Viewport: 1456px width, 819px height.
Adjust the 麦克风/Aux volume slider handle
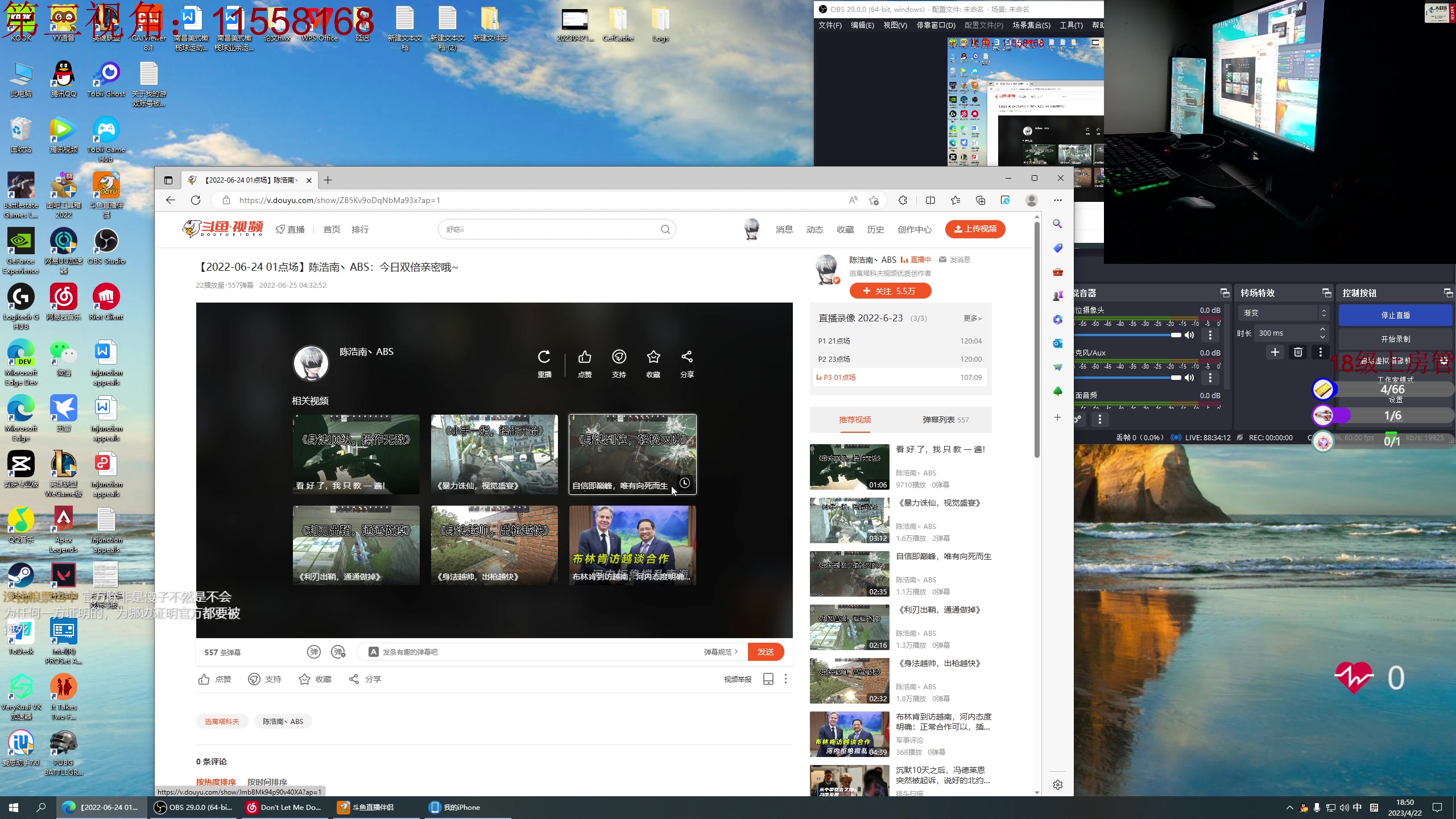click(1176, 378)
